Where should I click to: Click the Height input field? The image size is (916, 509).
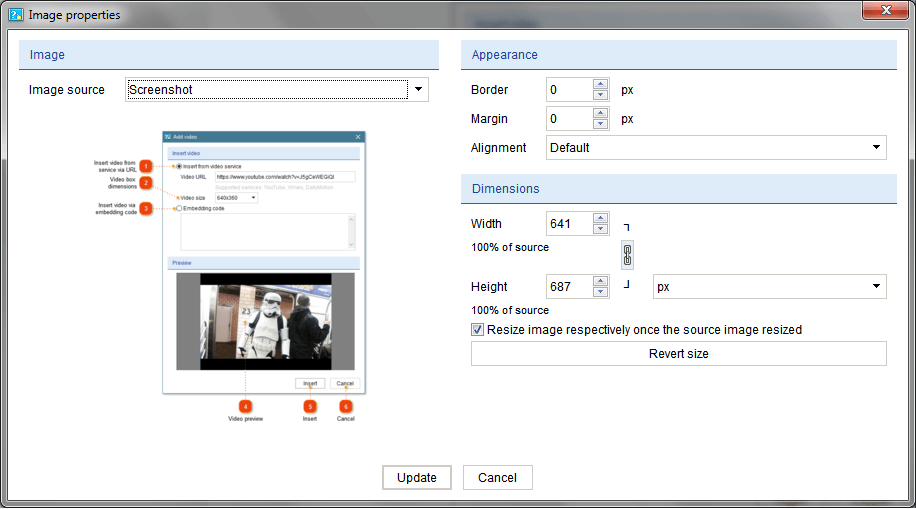[x=568, y=287]
